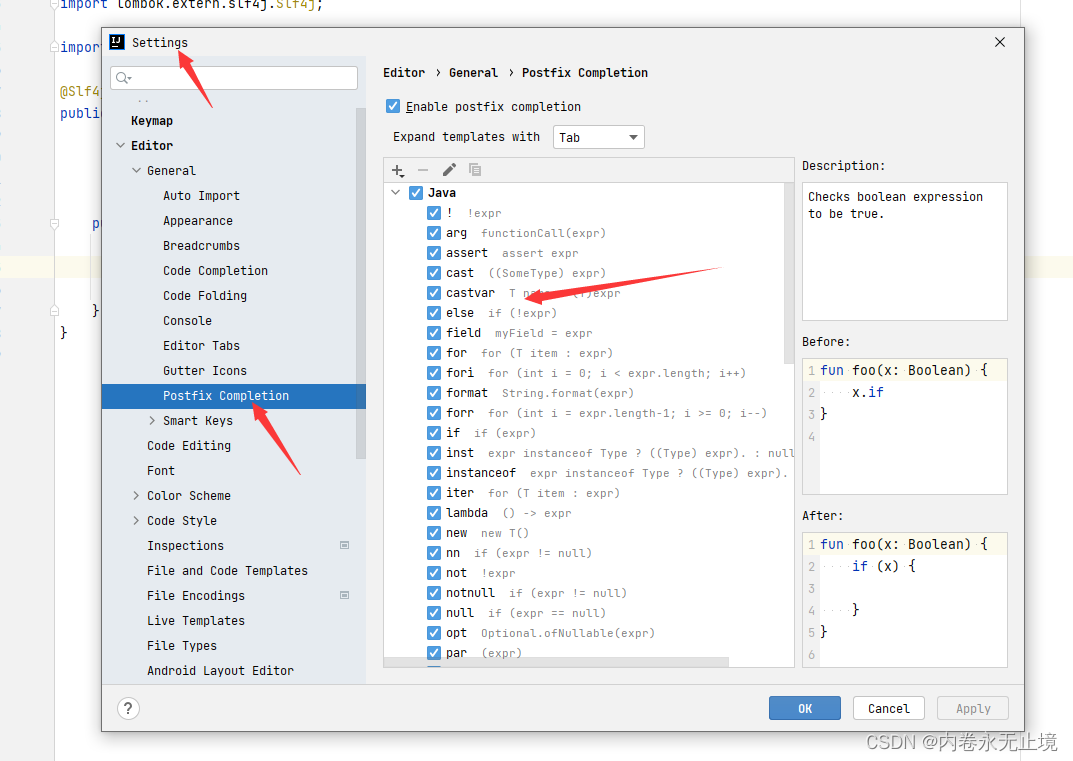1073x761 pixels.
Task: Open Console settings page
Action: [188, 321]
